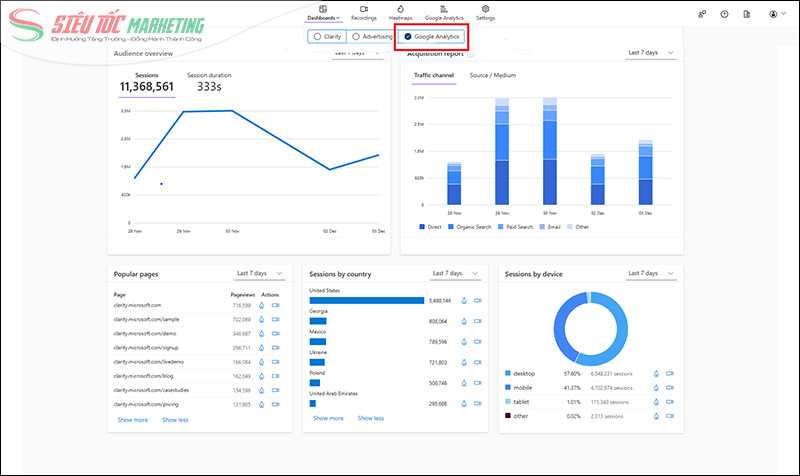The image size is (800, 476).
Task: Open heatmap for clarity.microsoft.com/sample
Action: (262, 320)
